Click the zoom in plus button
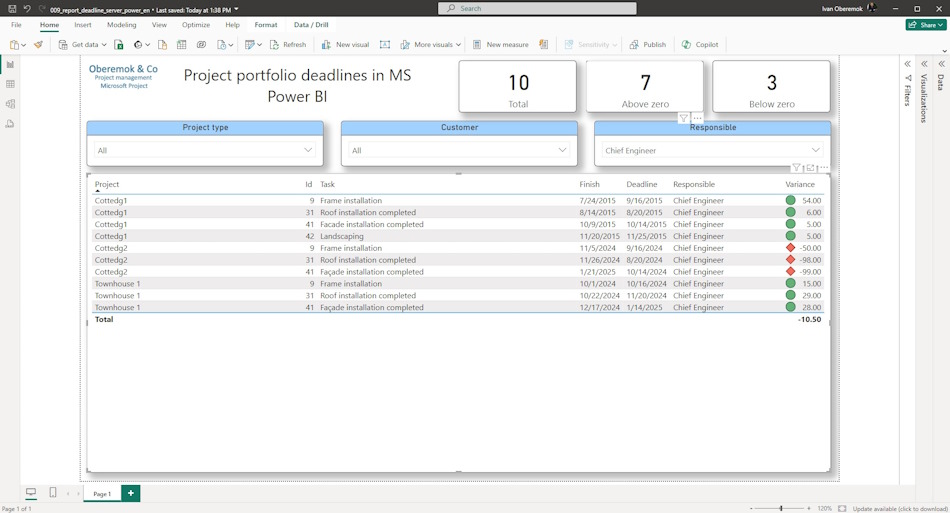The height and width of the screenshot is (513, 950). coord(809,509)
